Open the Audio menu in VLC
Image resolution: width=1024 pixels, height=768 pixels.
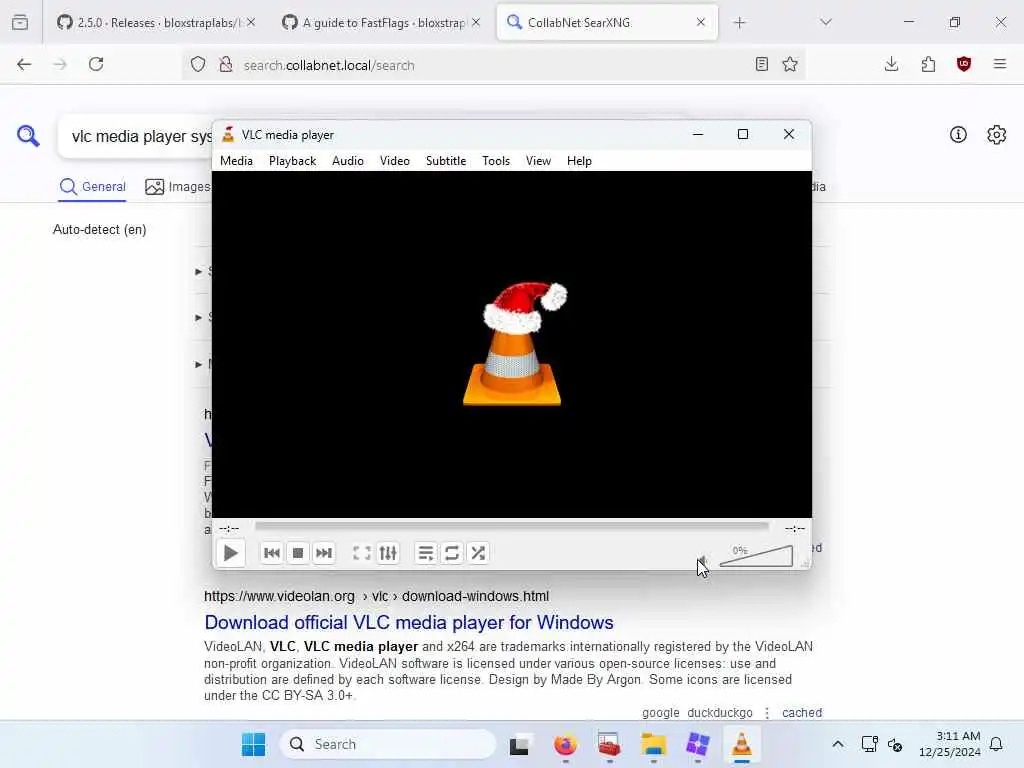pos(347,161)
